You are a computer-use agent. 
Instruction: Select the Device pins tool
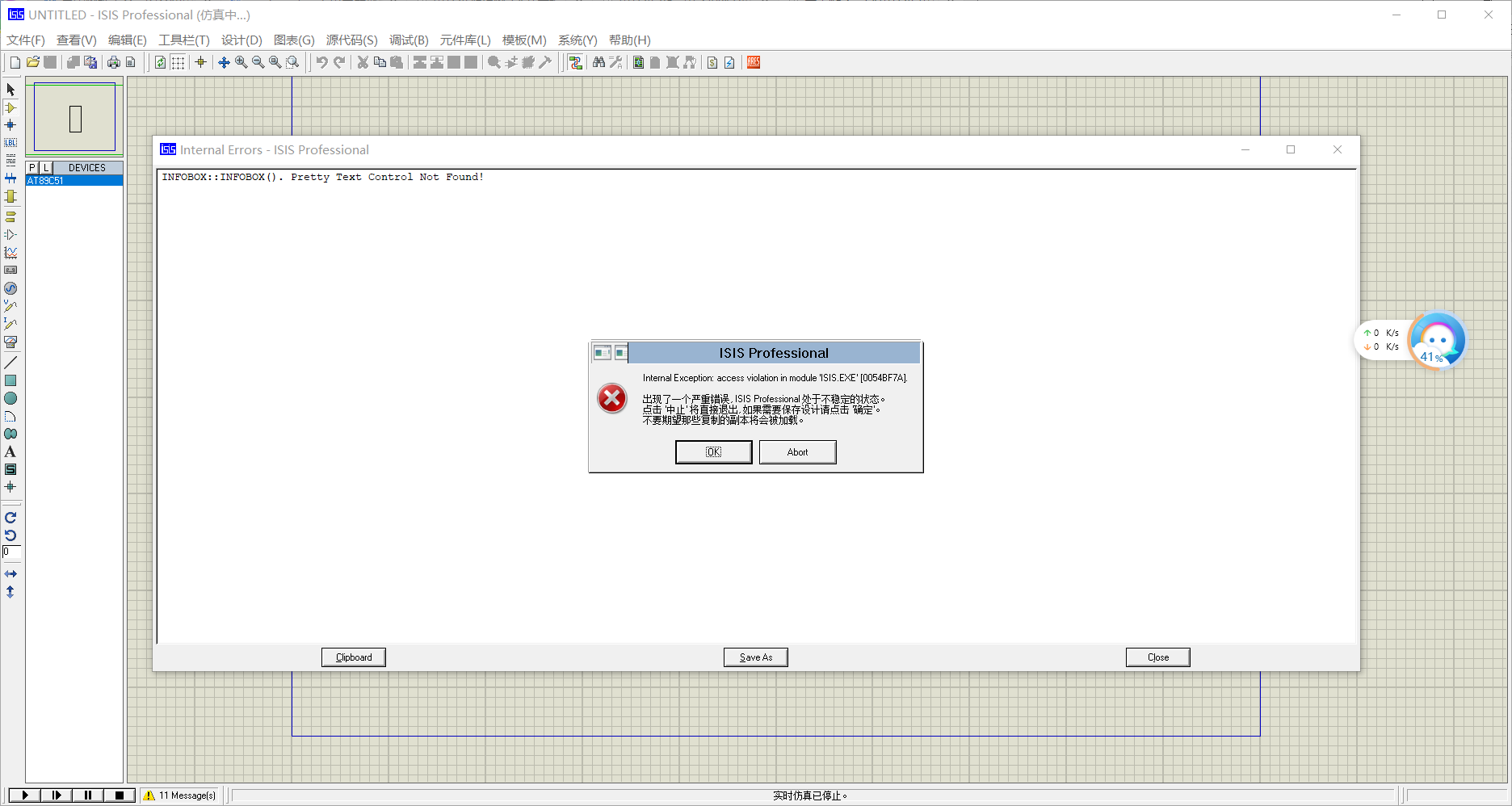click(10, 235)
